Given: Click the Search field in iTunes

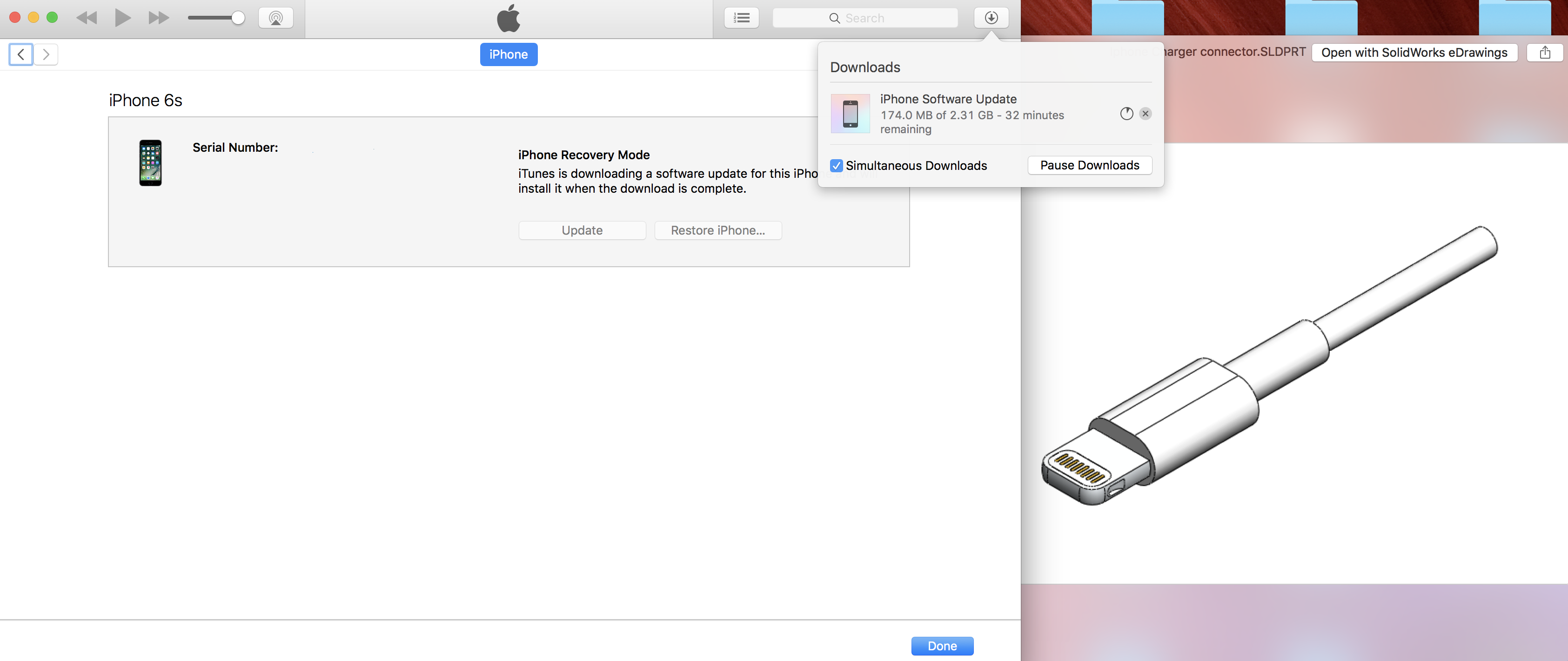Looking at the screenshot, I should (x=864, y=18).
